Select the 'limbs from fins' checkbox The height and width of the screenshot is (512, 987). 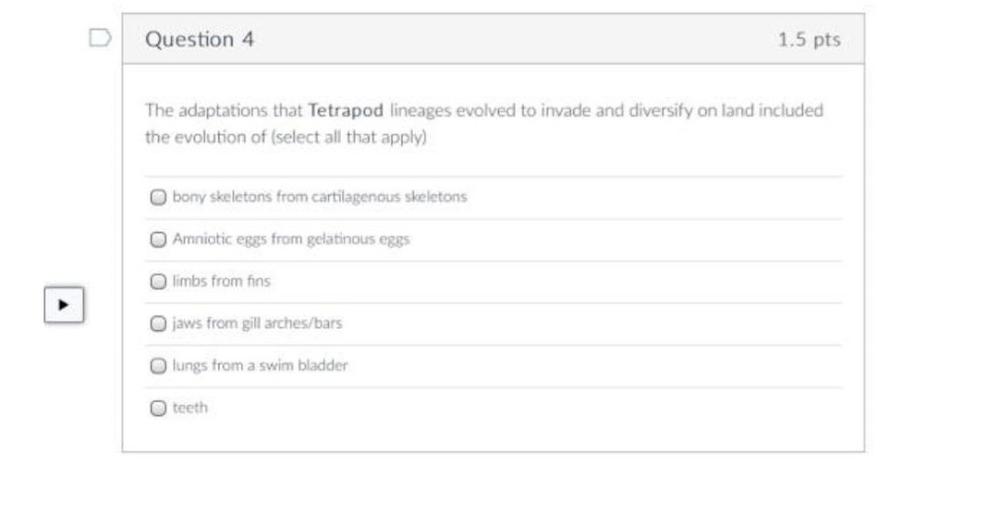click(x=159, y=282)
